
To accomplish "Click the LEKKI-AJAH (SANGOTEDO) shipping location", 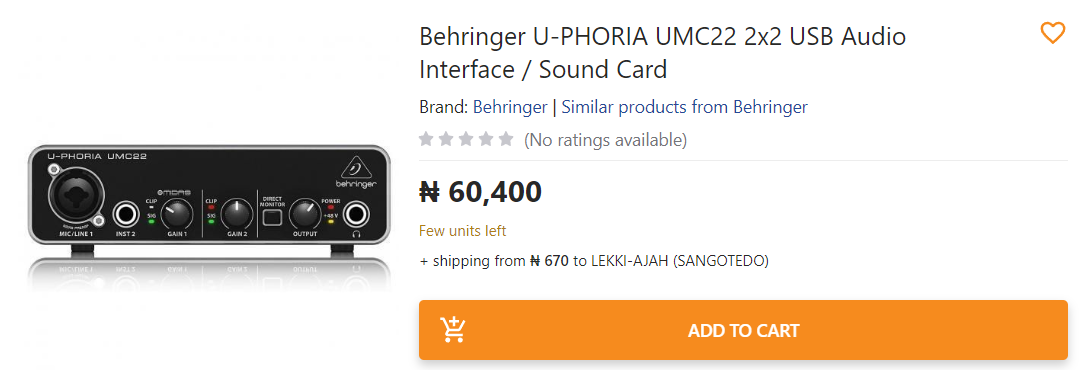I will click(680, 261).
